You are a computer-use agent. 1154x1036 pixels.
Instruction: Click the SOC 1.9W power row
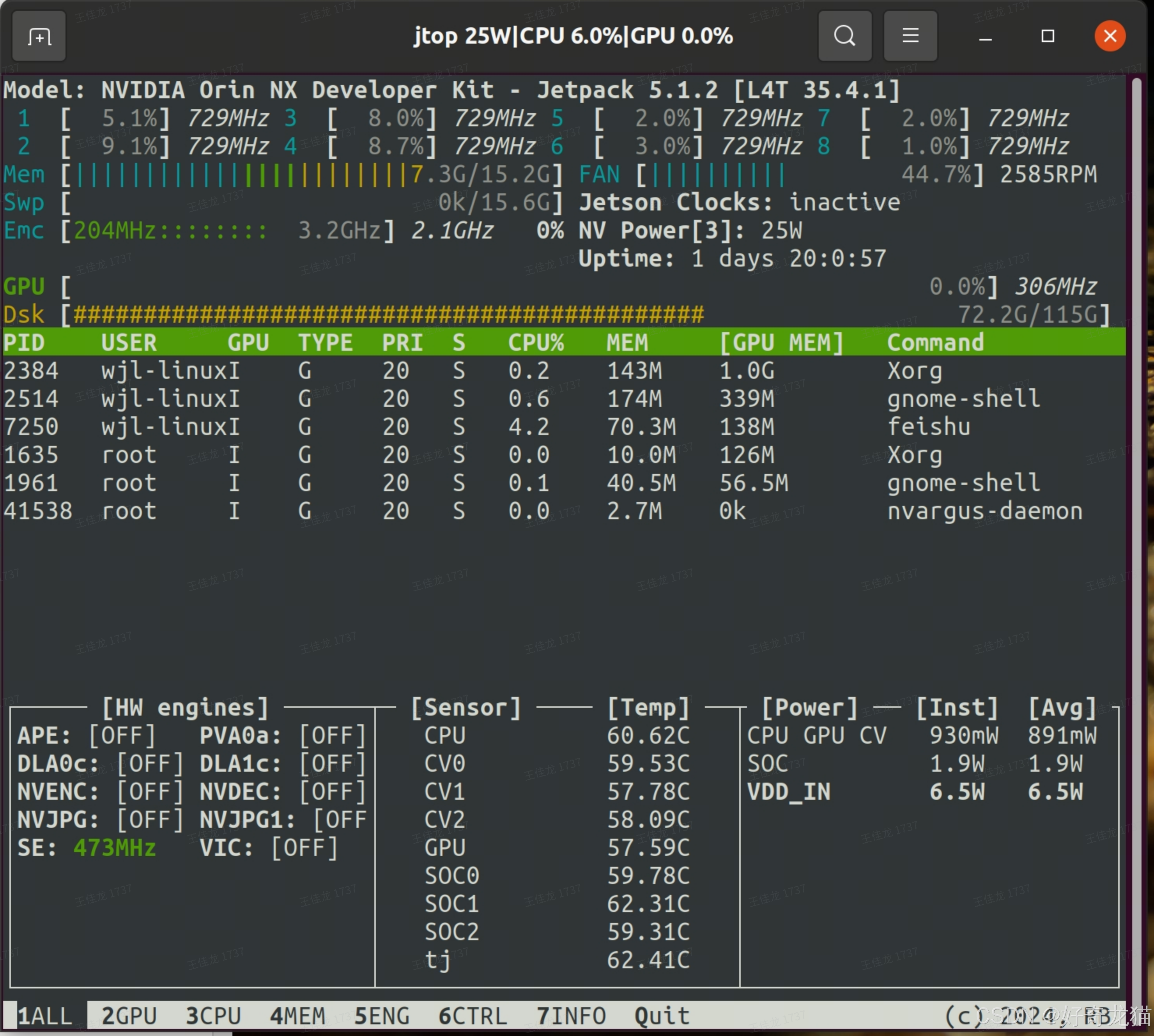[915, 763]
